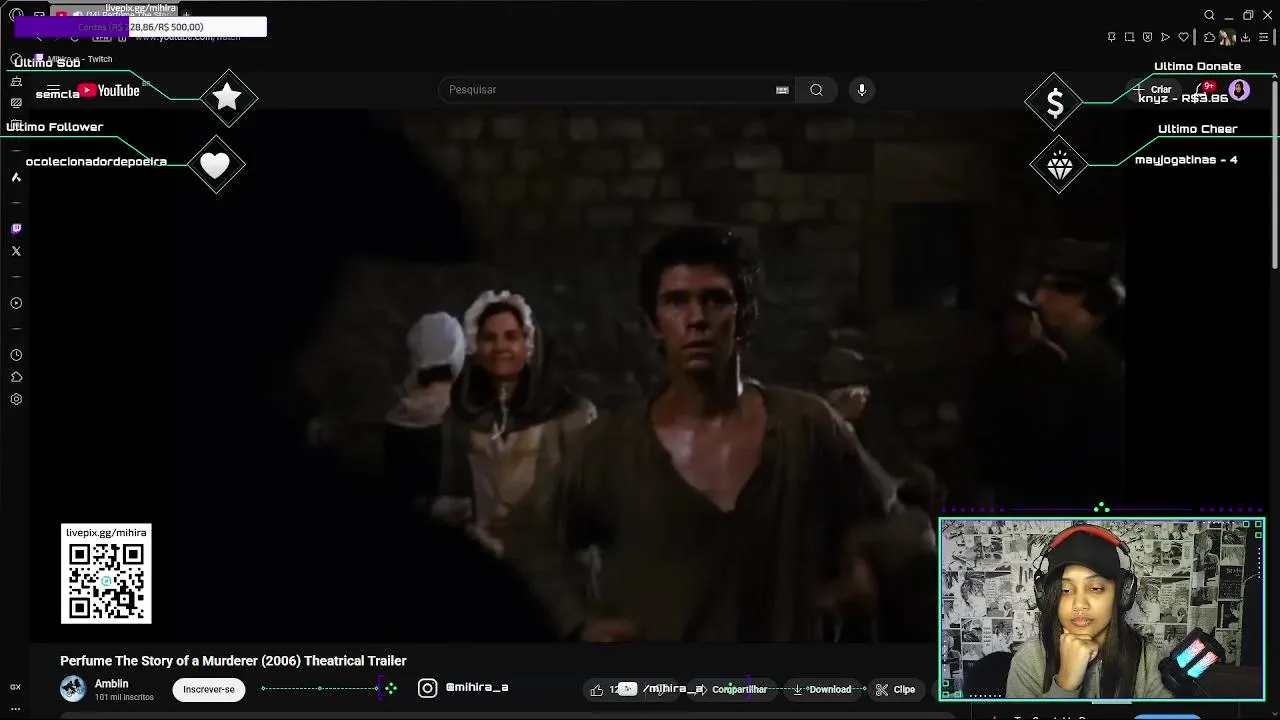
Task: Click the YouTube search magnifier button
Action: pos(817,90)
